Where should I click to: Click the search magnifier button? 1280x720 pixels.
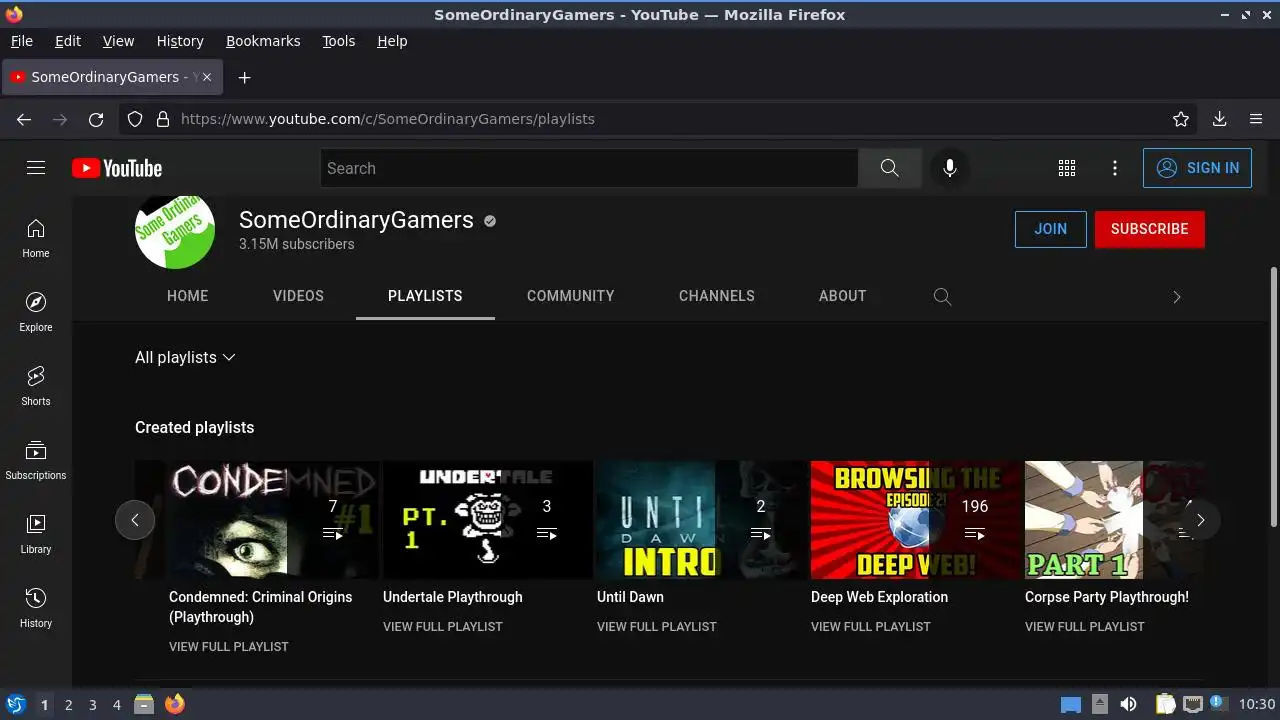[889, 168]
